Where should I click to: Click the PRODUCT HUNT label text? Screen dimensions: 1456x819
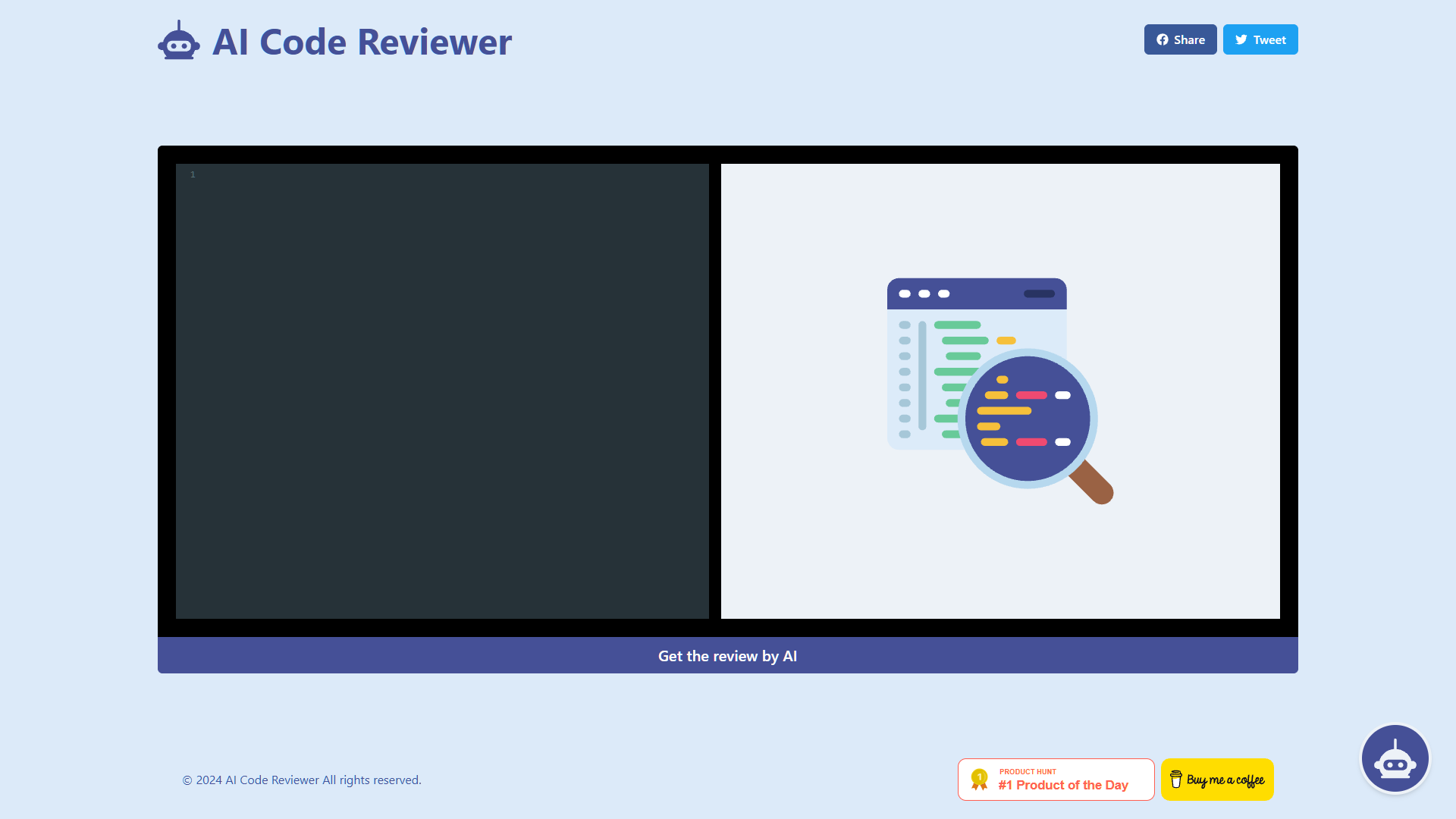(x=1026, y=771)
